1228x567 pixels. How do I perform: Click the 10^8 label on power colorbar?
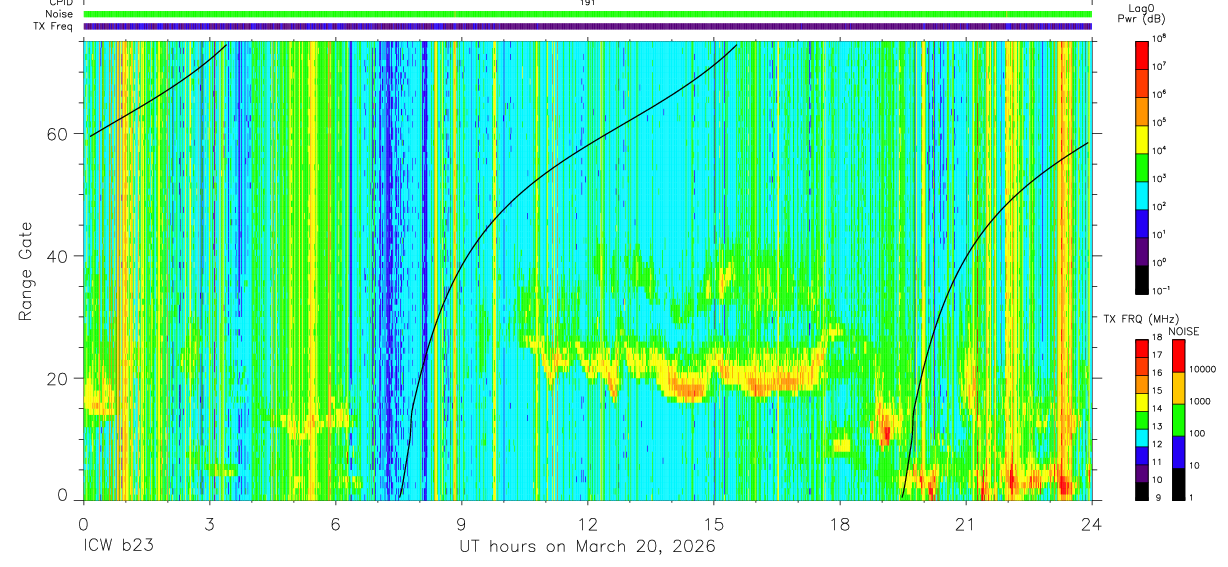click(1161, 38)
